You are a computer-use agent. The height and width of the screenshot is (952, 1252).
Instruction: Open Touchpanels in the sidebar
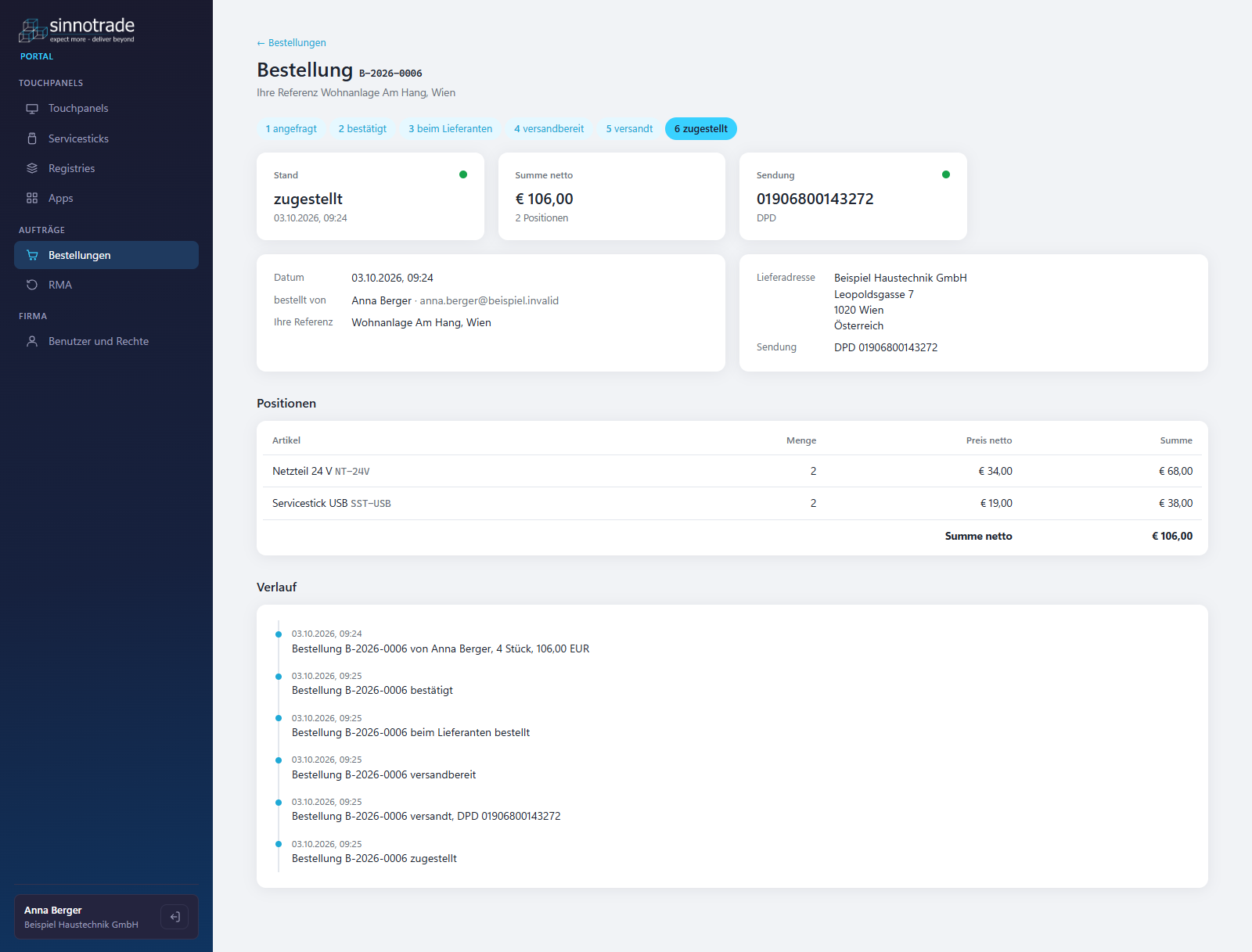(106, 109)
